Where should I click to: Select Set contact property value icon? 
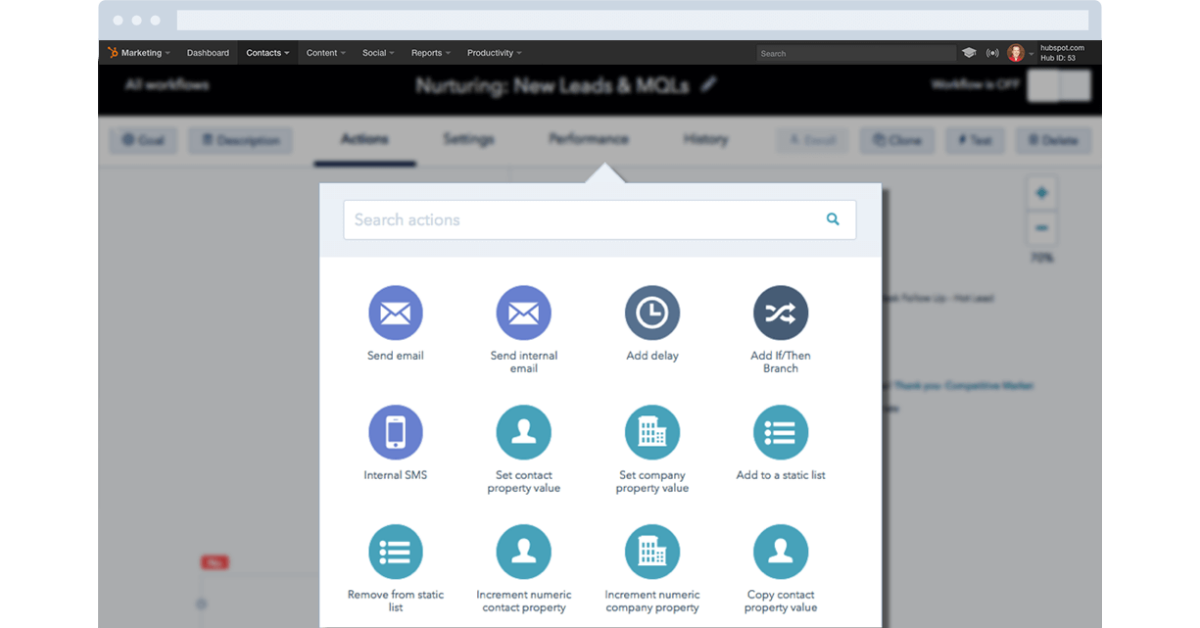point(524,433)
